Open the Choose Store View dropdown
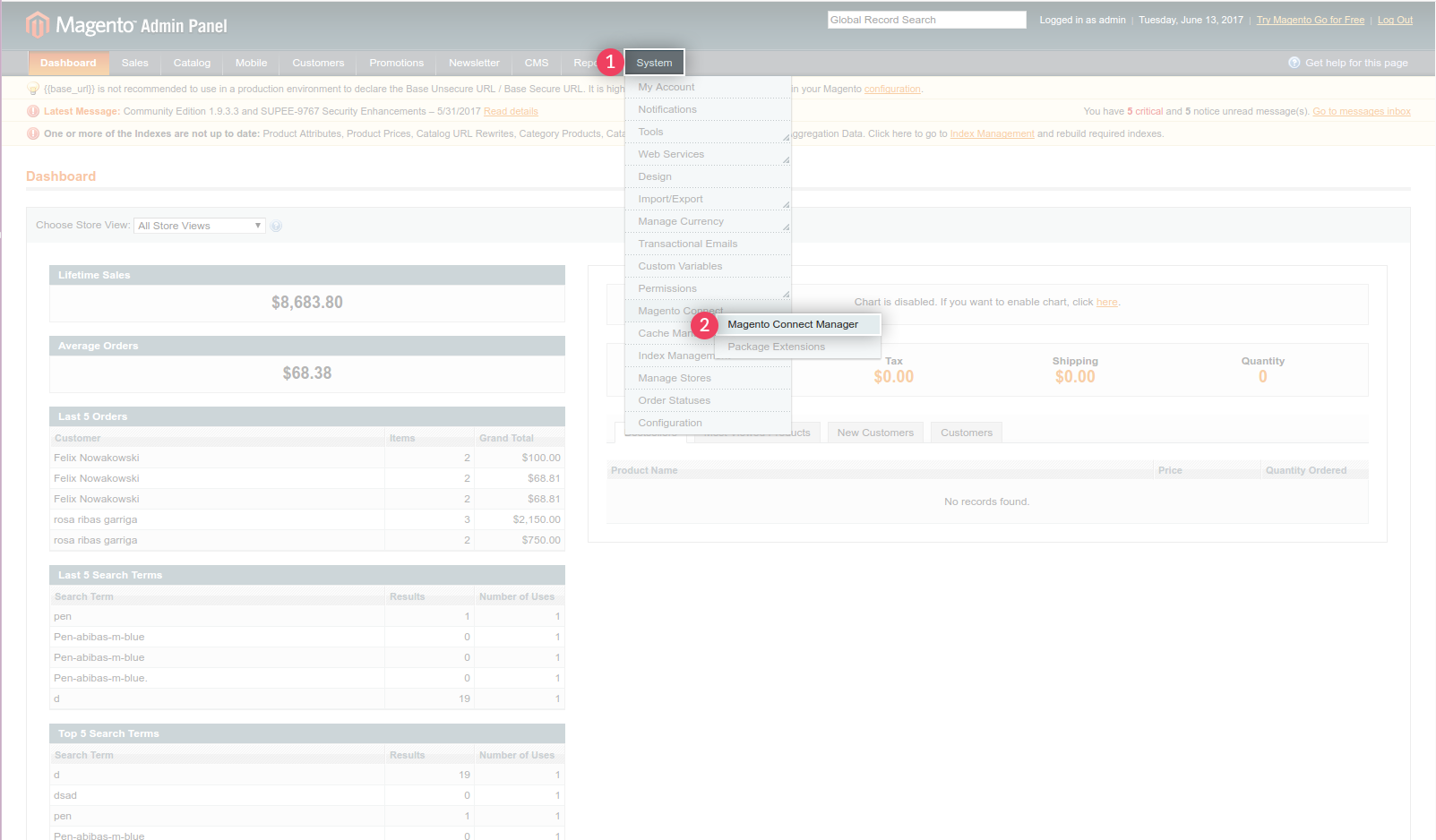 200,226
